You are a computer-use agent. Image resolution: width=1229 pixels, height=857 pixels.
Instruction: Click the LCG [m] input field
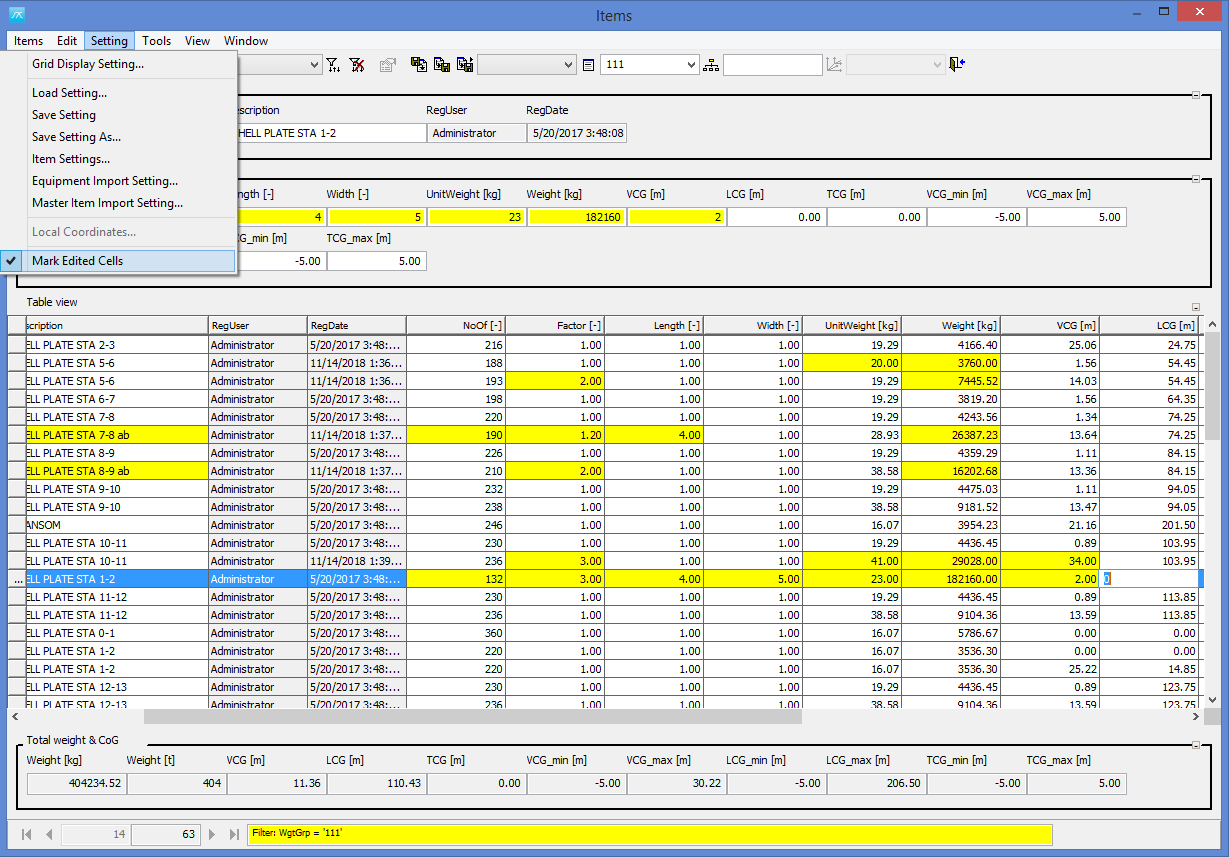776,217
